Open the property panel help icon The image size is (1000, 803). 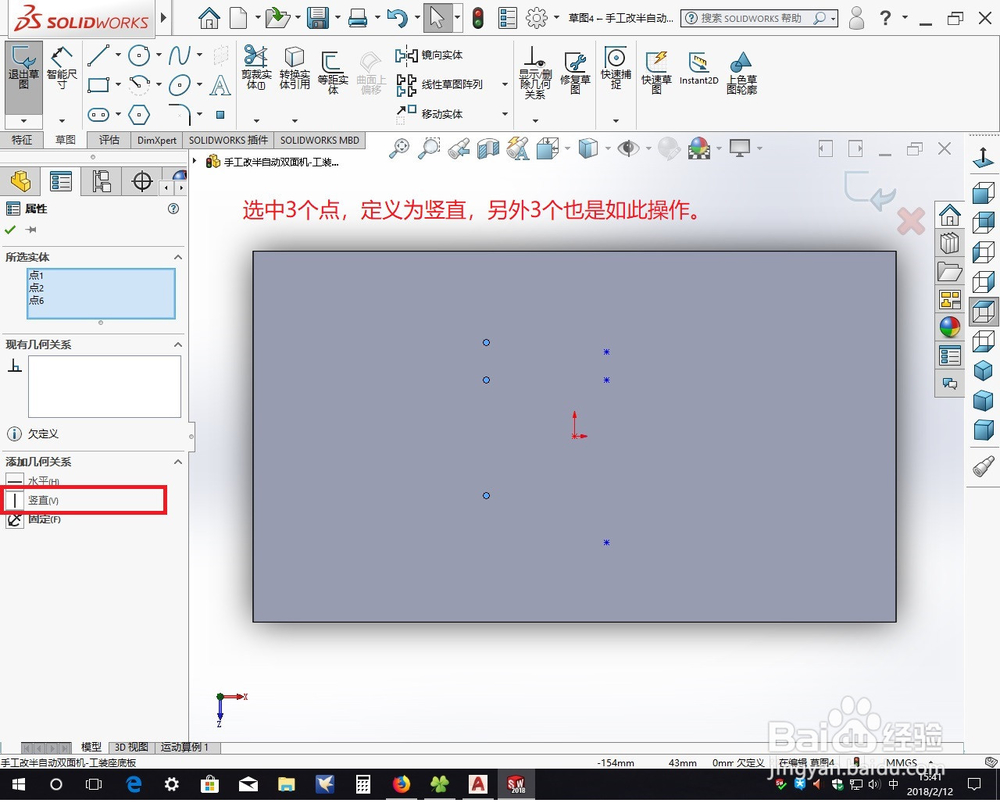(173, 209)
